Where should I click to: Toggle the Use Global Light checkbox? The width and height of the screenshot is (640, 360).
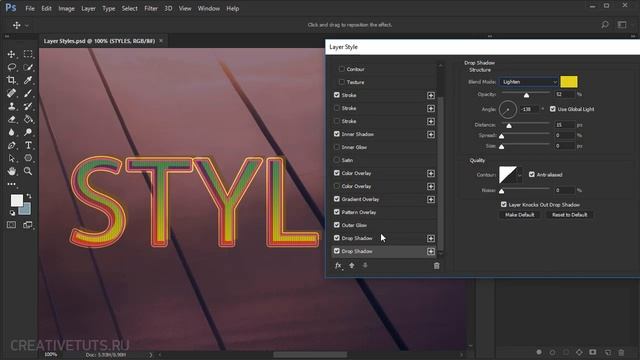pos(553,109)
